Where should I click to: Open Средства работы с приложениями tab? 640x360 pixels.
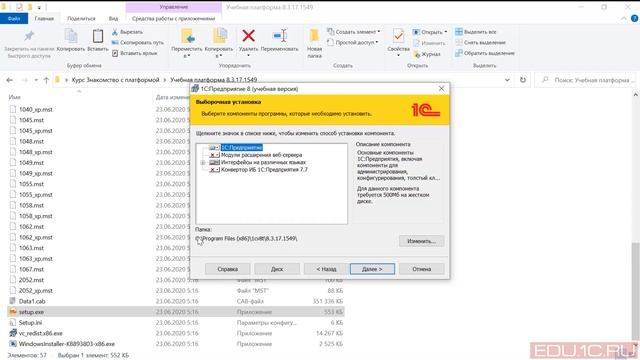173,18
